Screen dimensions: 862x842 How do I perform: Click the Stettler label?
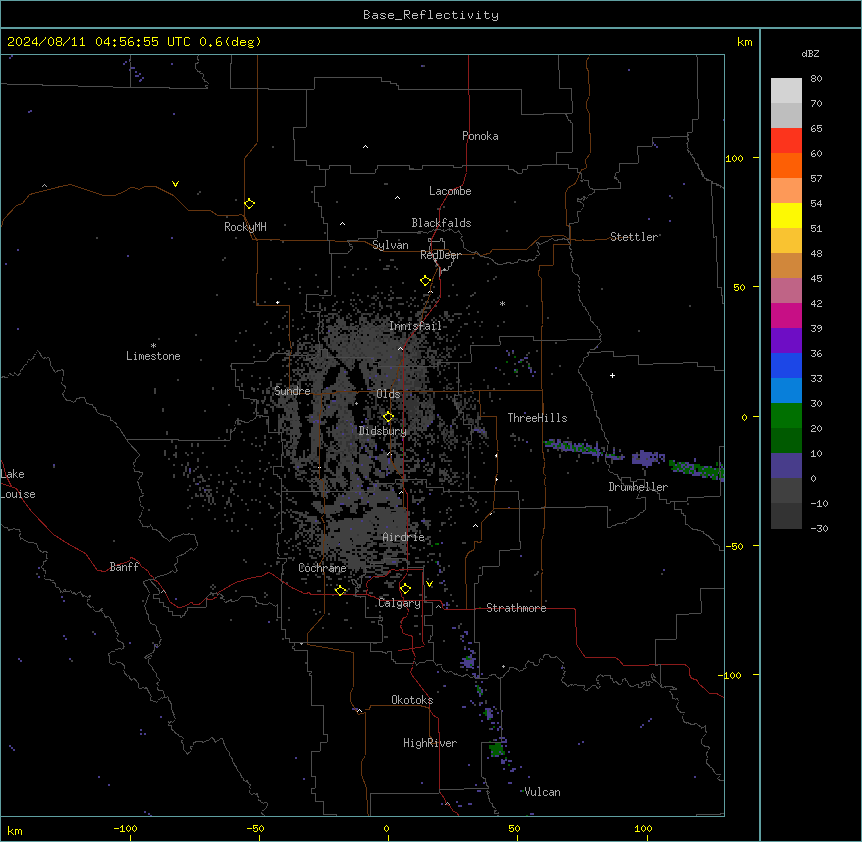tap(634, 237)
